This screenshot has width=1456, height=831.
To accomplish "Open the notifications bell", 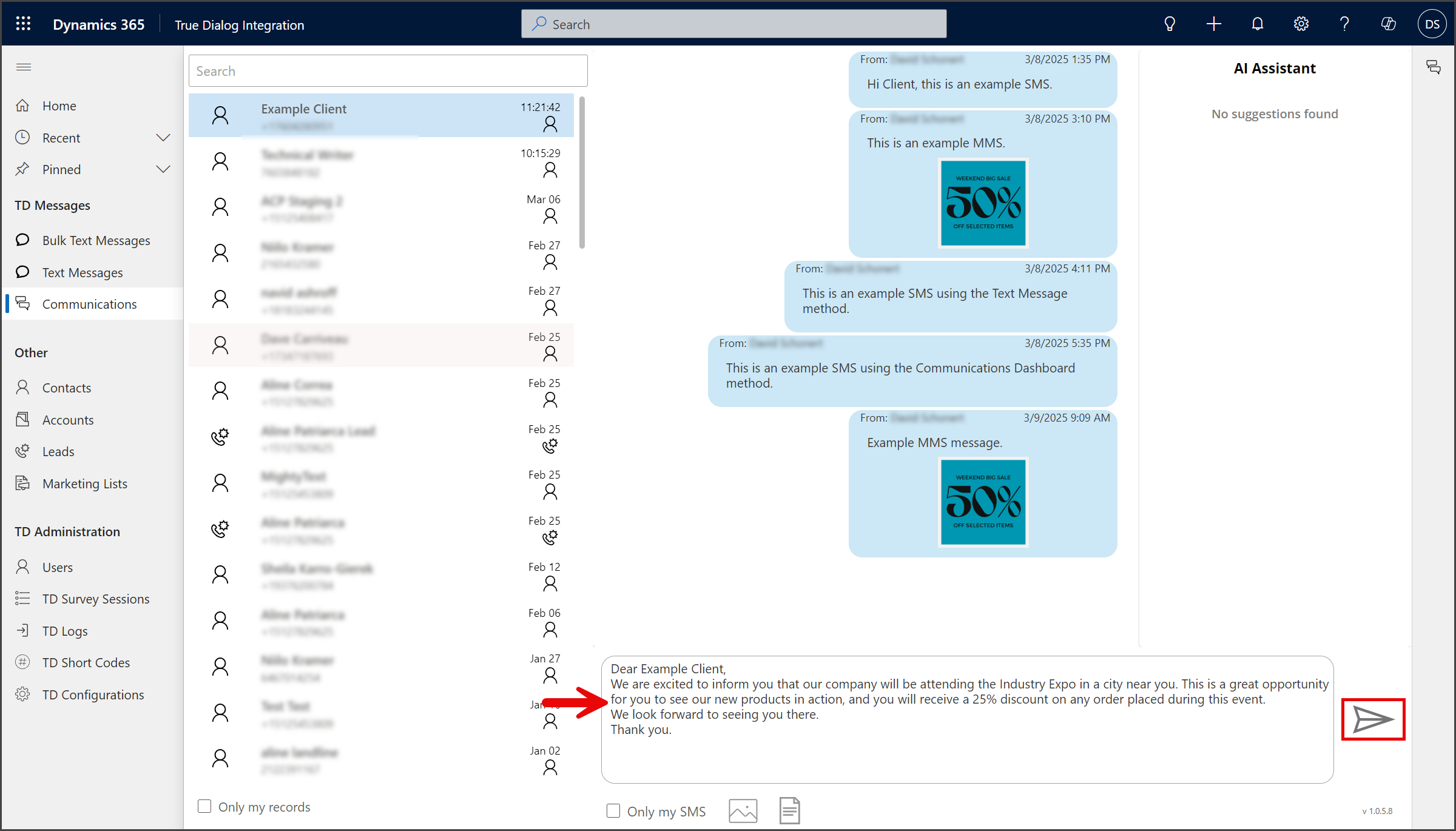I will (x=1258, y=24).
